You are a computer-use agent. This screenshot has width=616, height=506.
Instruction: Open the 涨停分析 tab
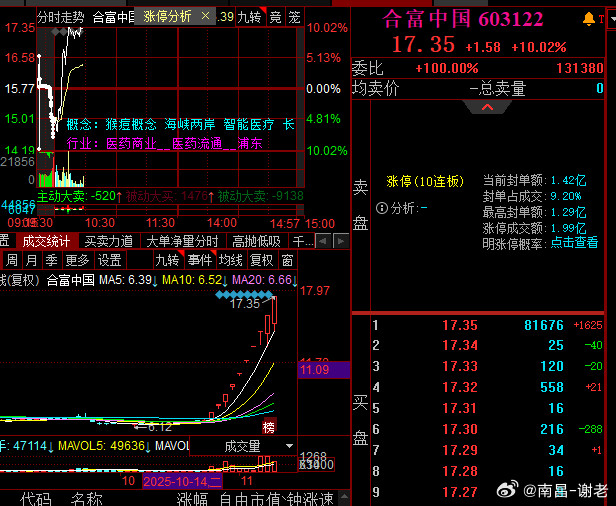click(x=167, y=16)
